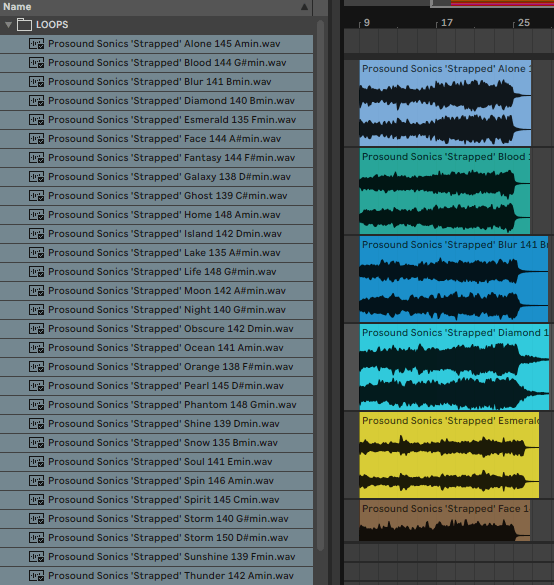
Task: Select the LOOPS folder label
Action: tap(52, 25)
